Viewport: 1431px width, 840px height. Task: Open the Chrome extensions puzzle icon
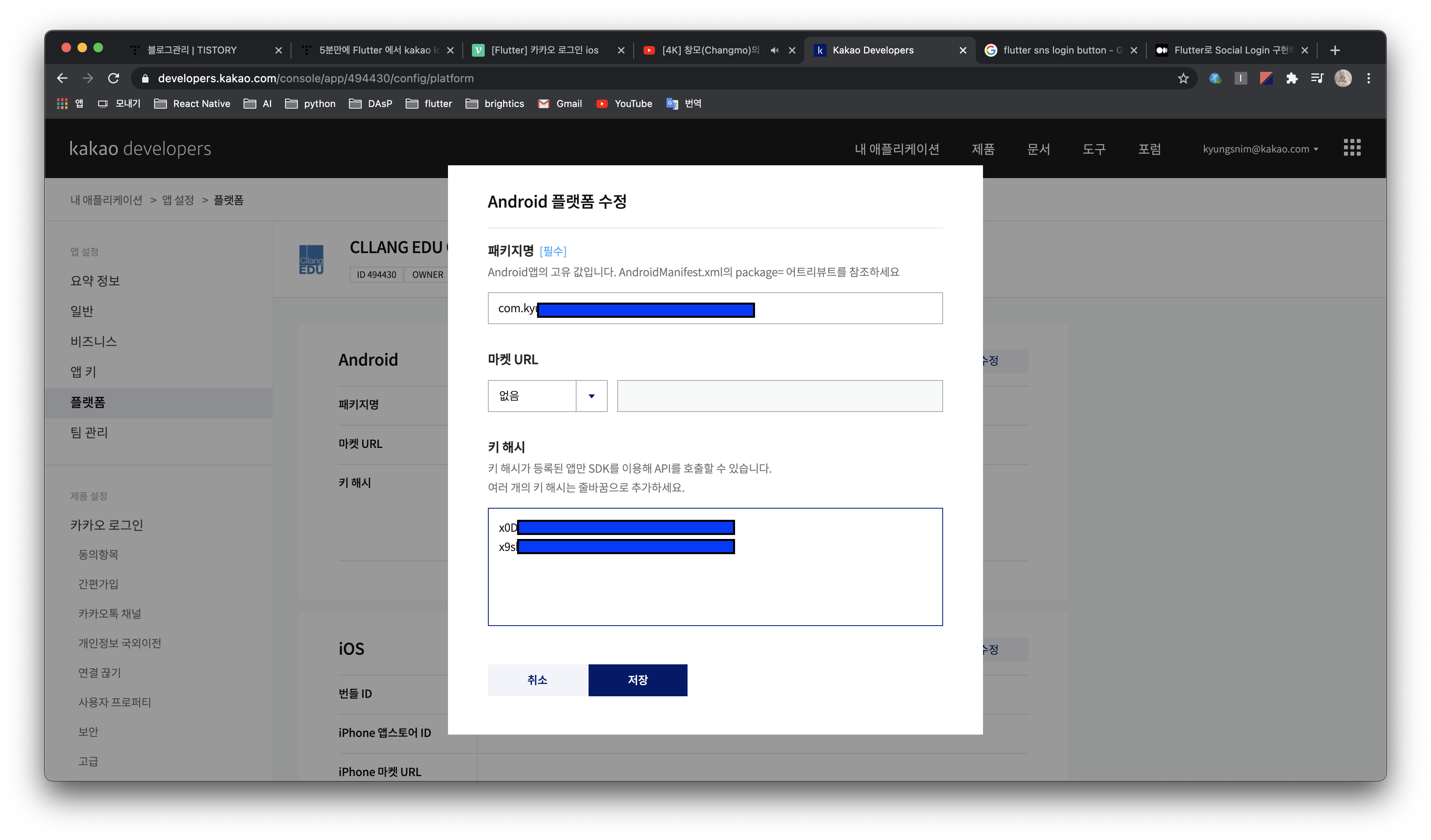point(1292,78)
